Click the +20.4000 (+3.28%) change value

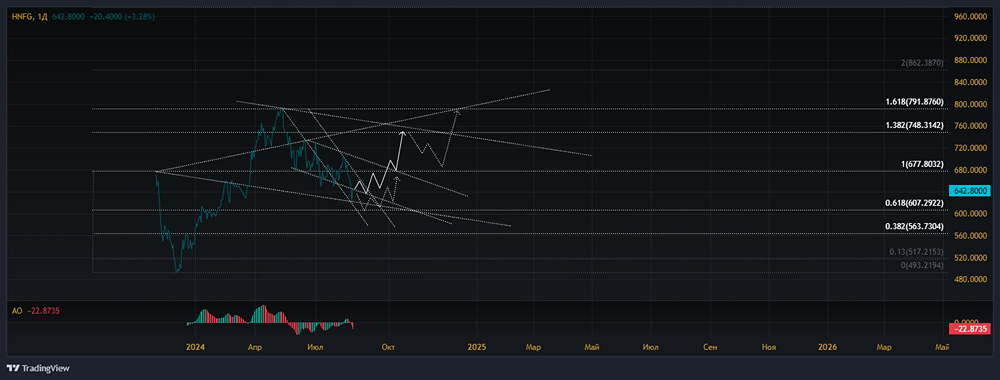point(122,16)
